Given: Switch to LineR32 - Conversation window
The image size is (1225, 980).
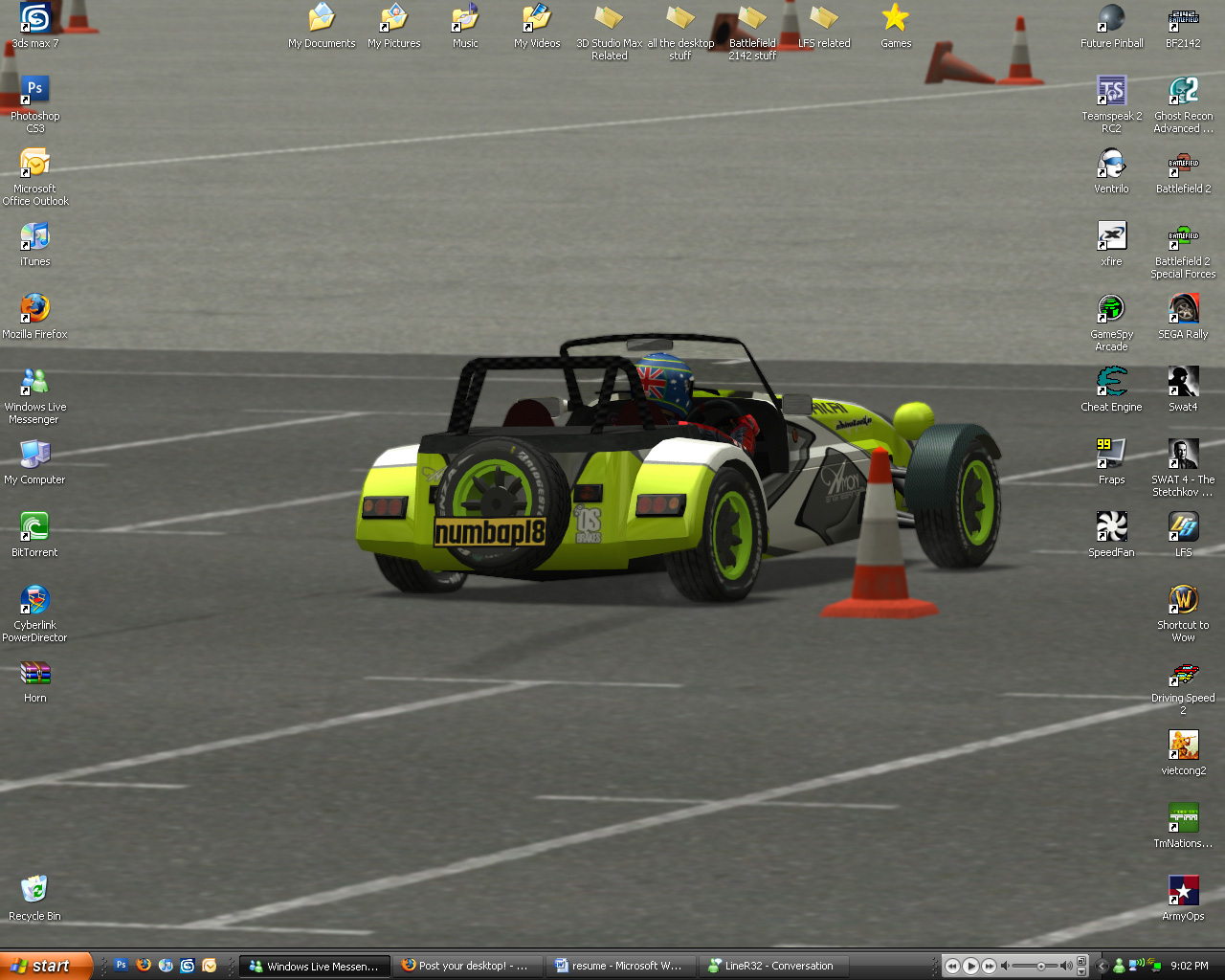Looking at the screenshot, I should pyautogui.click(x=775, y=967).
